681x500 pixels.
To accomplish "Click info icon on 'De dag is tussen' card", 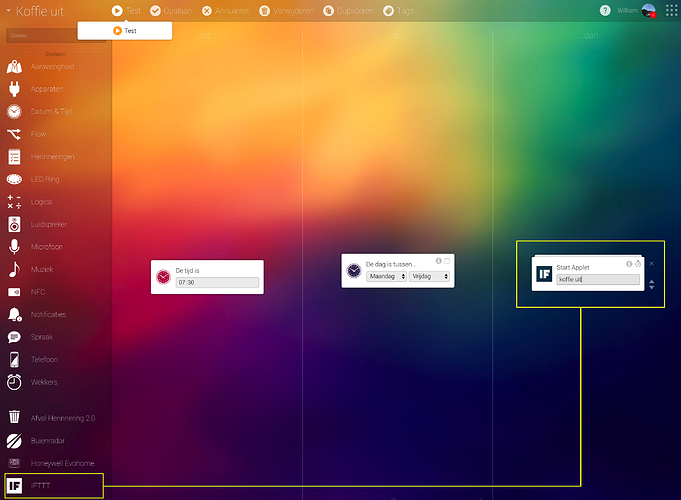I will (x=439, y=261).
